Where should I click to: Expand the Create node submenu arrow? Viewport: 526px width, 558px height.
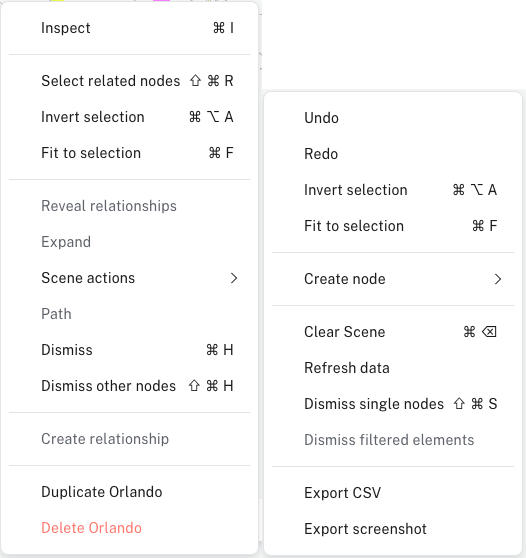click(x=498, y=279)
